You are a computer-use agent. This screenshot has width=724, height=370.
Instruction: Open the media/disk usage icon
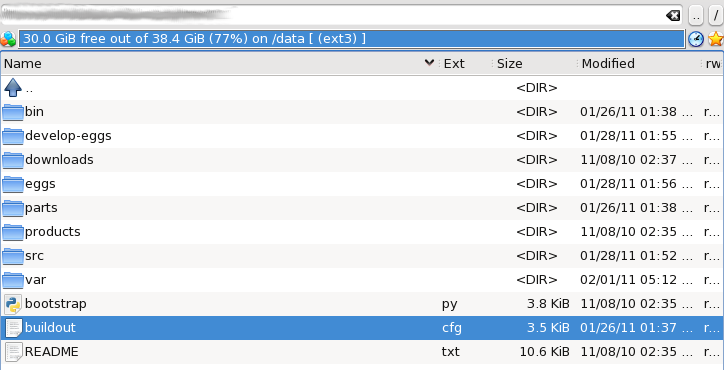(8, 39)
